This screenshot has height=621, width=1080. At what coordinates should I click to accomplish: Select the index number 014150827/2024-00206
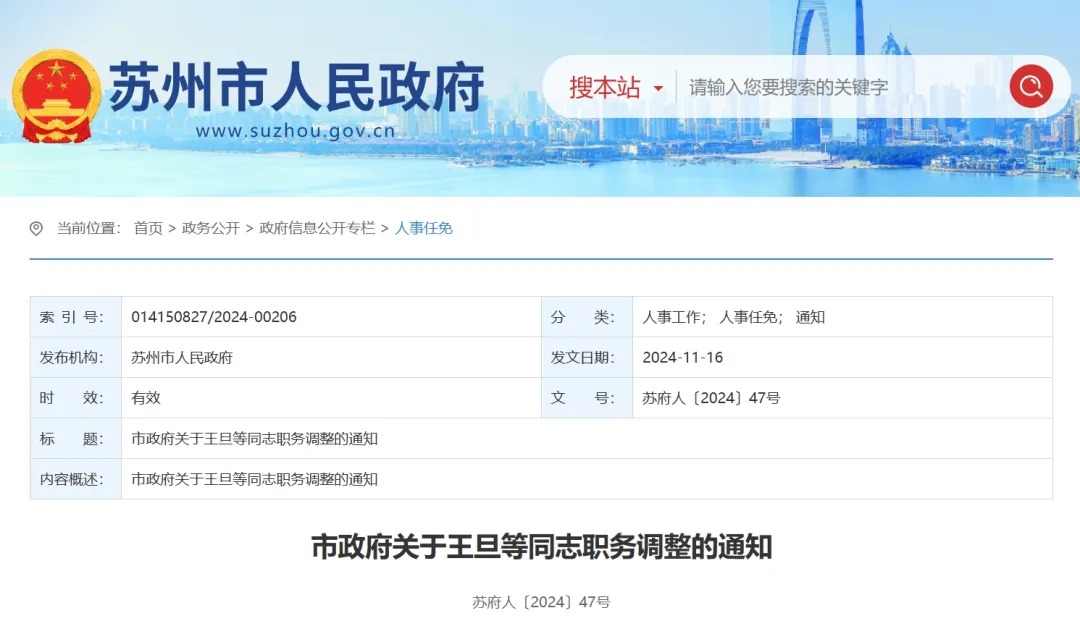(x=213, y=317)
